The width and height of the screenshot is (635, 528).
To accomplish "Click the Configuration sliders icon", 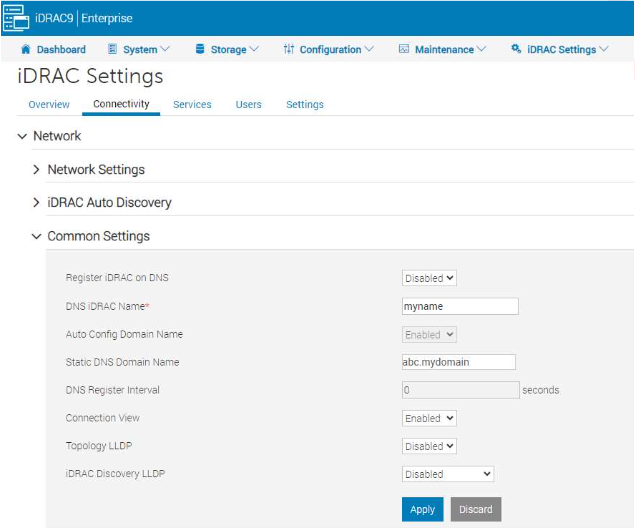I will 289,49.
